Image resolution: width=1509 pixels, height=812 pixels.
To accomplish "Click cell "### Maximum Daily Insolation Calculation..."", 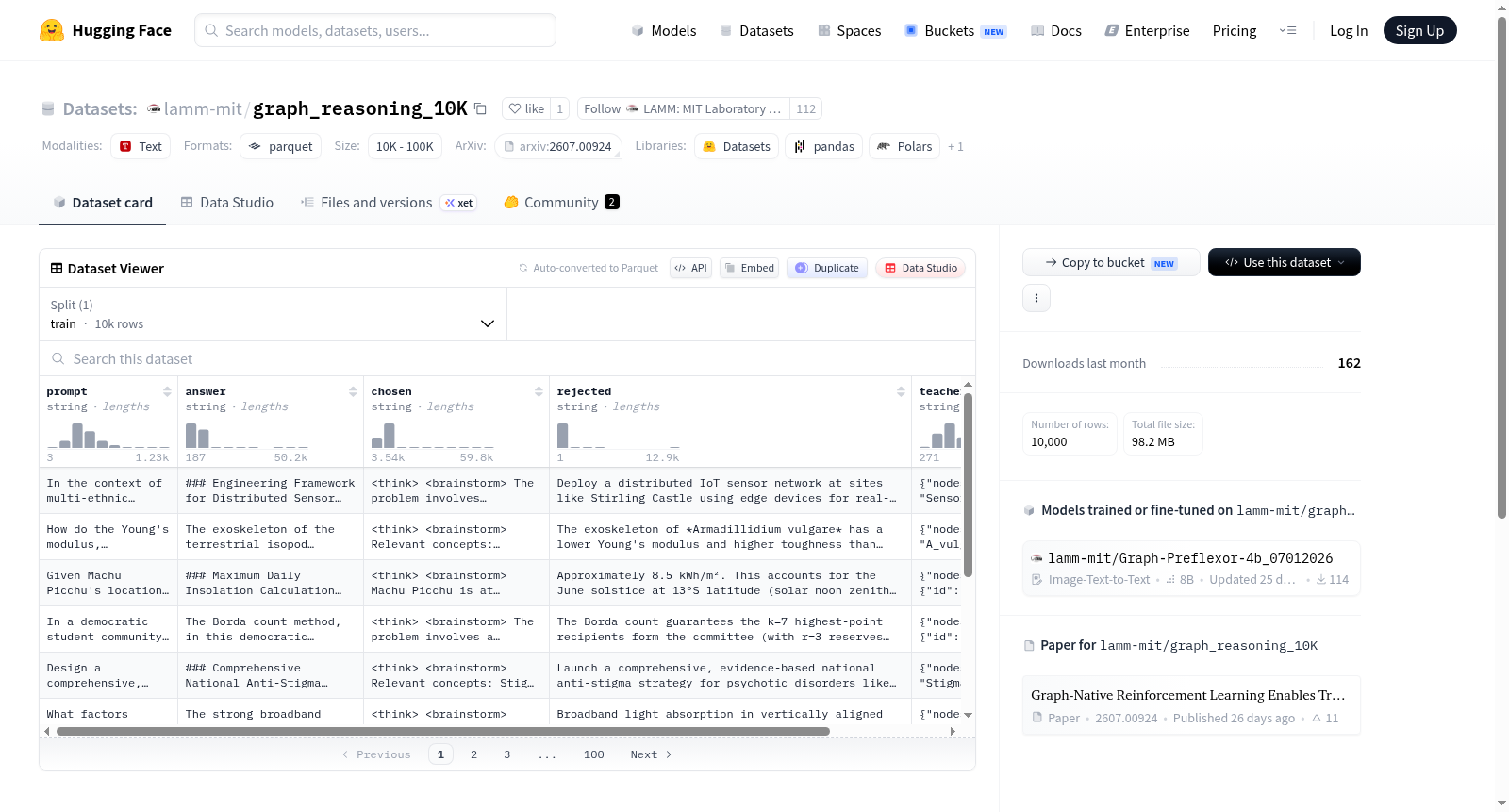I will pyautogui.click(x=271, y=583).
